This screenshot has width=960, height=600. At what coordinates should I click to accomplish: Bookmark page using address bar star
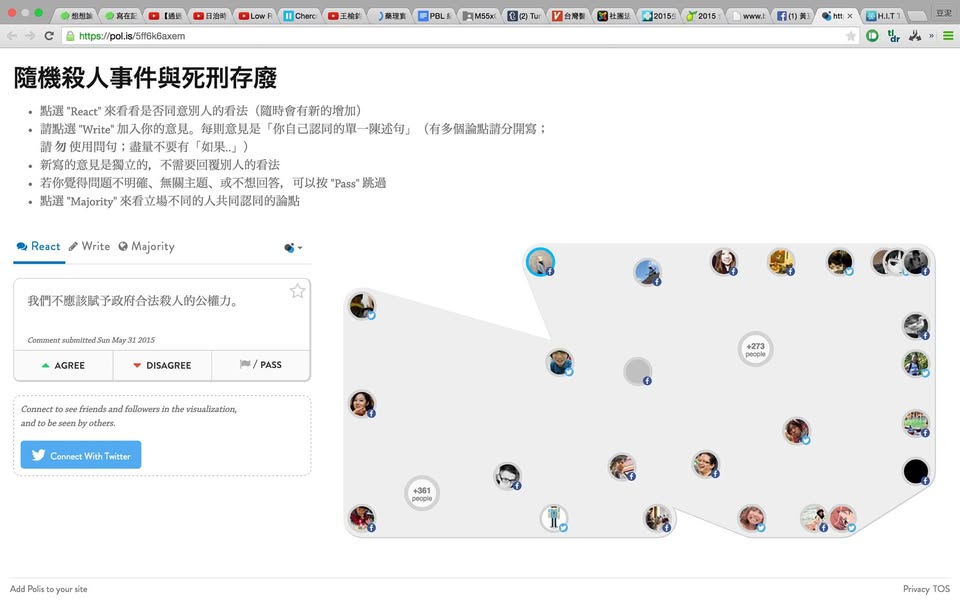851,36
